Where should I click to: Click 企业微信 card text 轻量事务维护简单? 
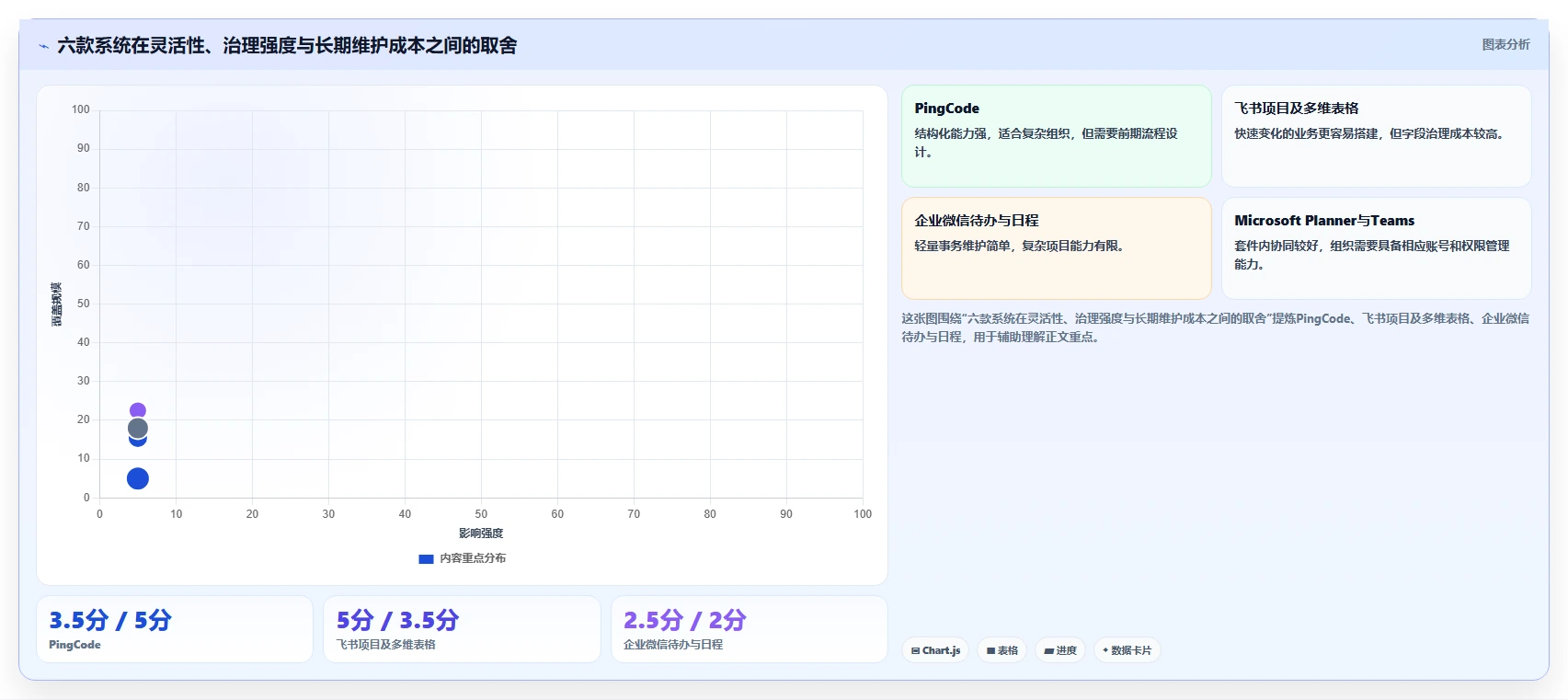(x=963, y=246)
